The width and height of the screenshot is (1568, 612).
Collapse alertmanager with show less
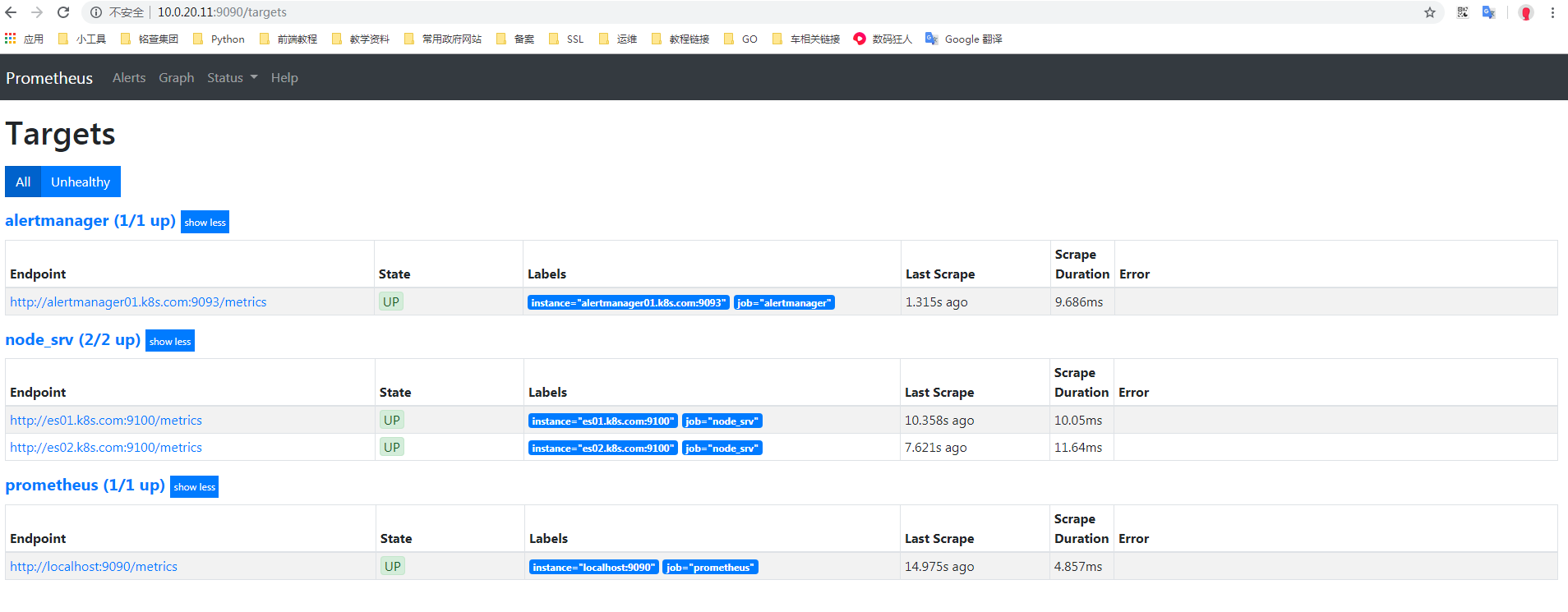pos(205,222)
